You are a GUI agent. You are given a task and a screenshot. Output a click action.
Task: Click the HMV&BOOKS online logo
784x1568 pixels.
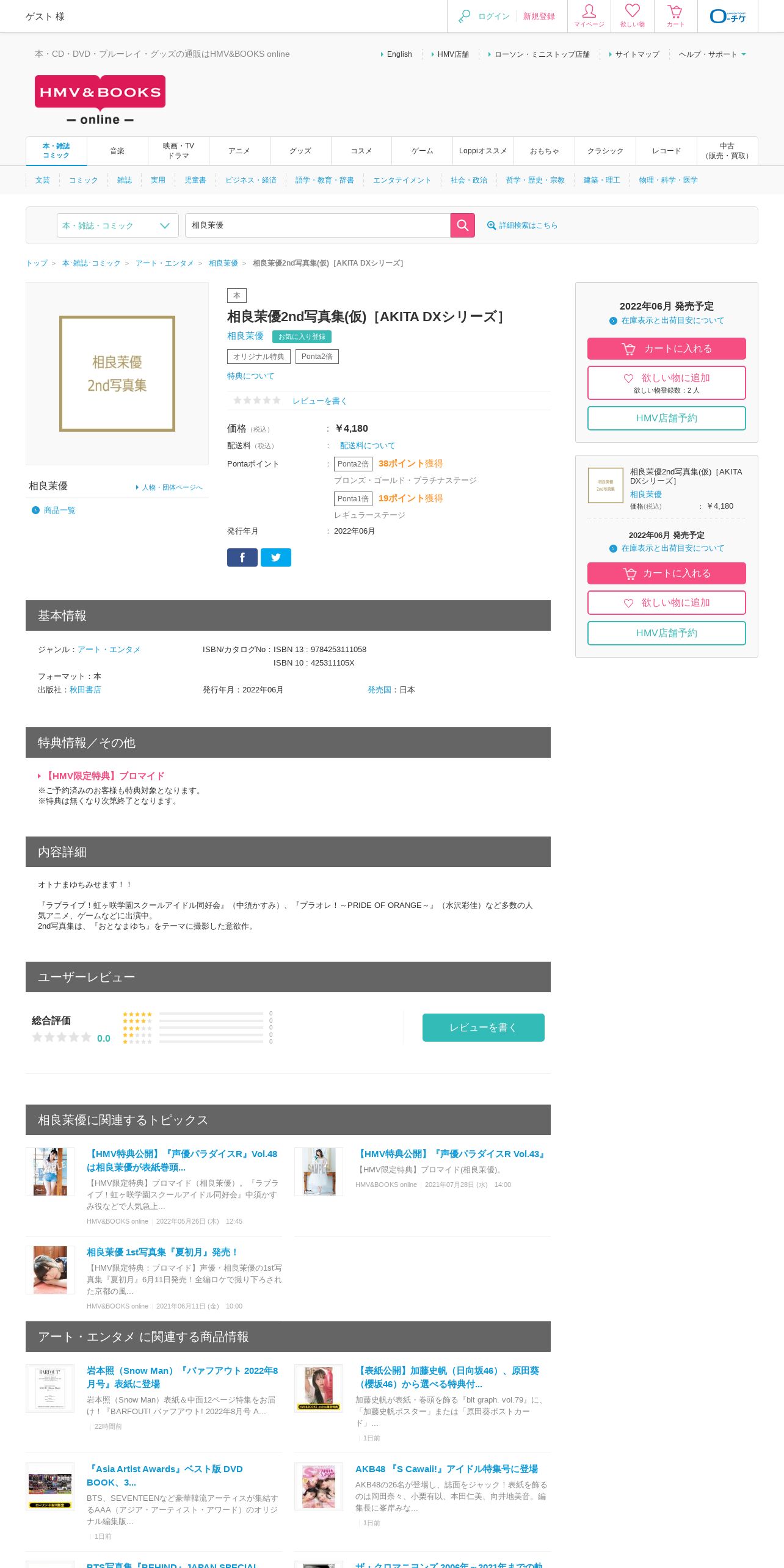point(100,100)
